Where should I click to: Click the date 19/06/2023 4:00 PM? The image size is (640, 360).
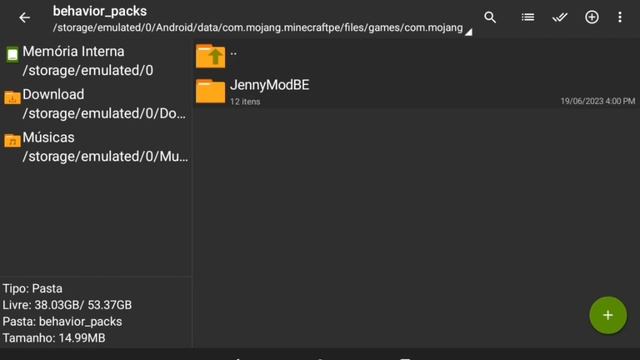pos(598,101)
